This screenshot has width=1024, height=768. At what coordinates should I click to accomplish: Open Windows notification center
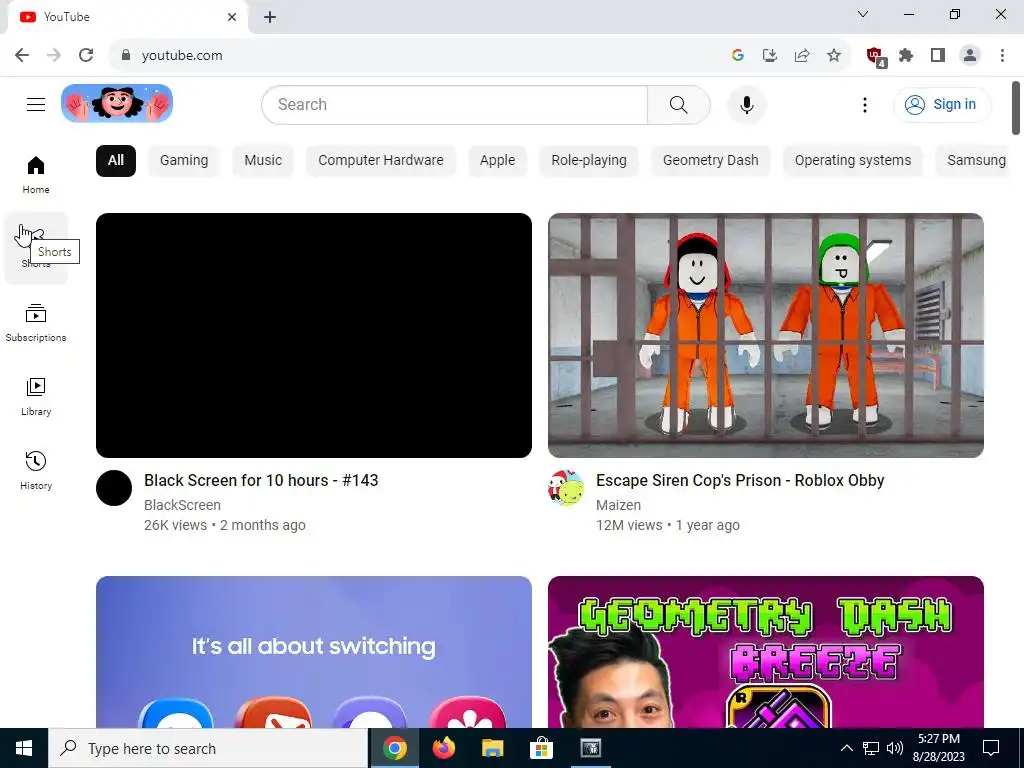[x=991, y=748]
